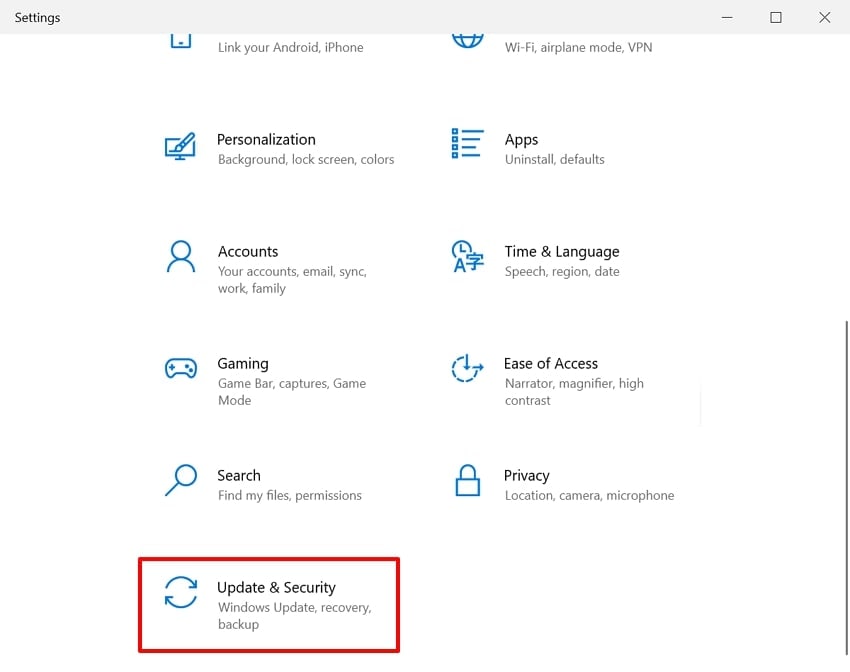Click the Search magnifier icon
Viewport: 850px width, 672px height.
click(181, 482)
